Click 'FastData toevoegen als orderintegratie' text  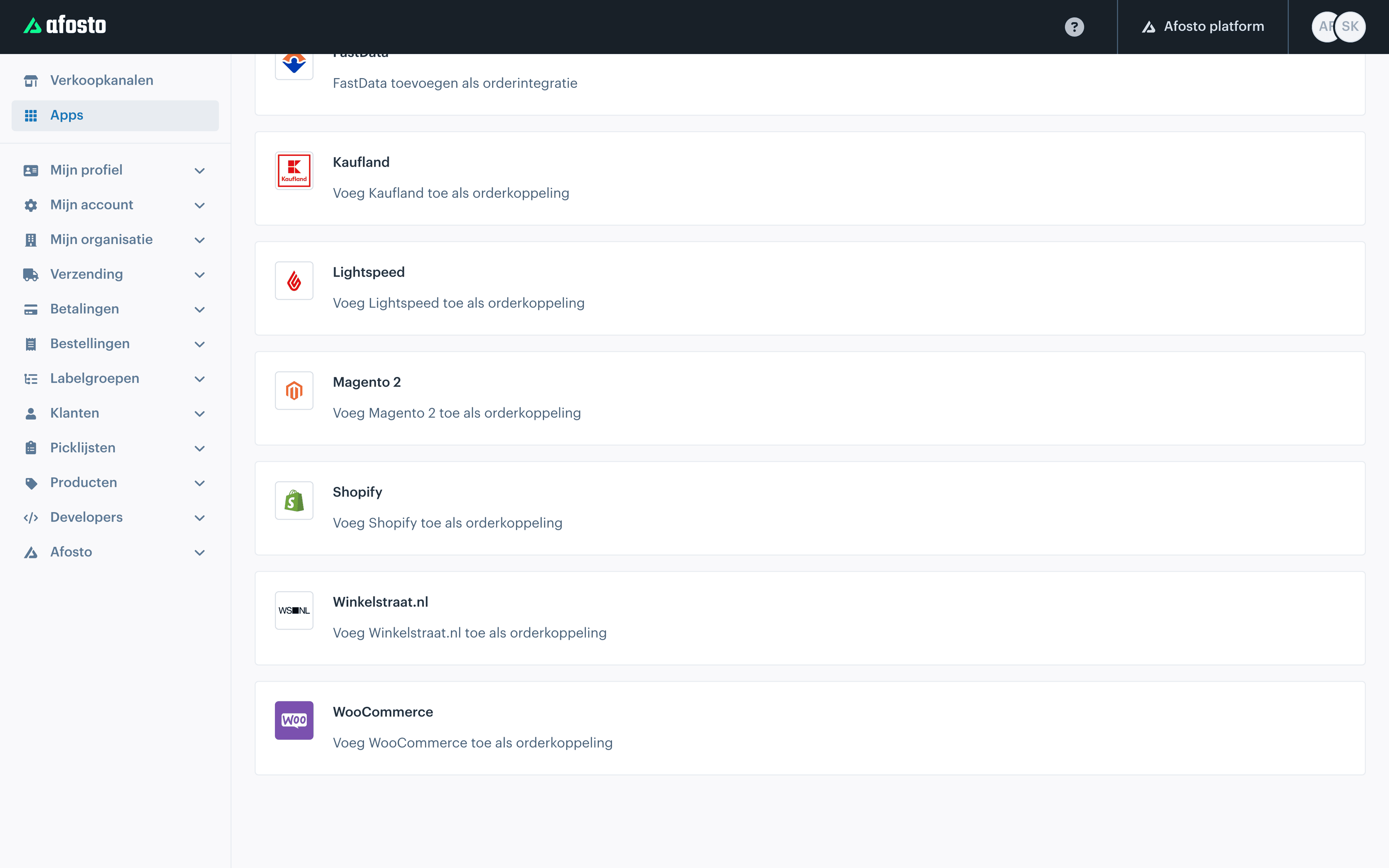pyautogui.click(x=455, y=83)
